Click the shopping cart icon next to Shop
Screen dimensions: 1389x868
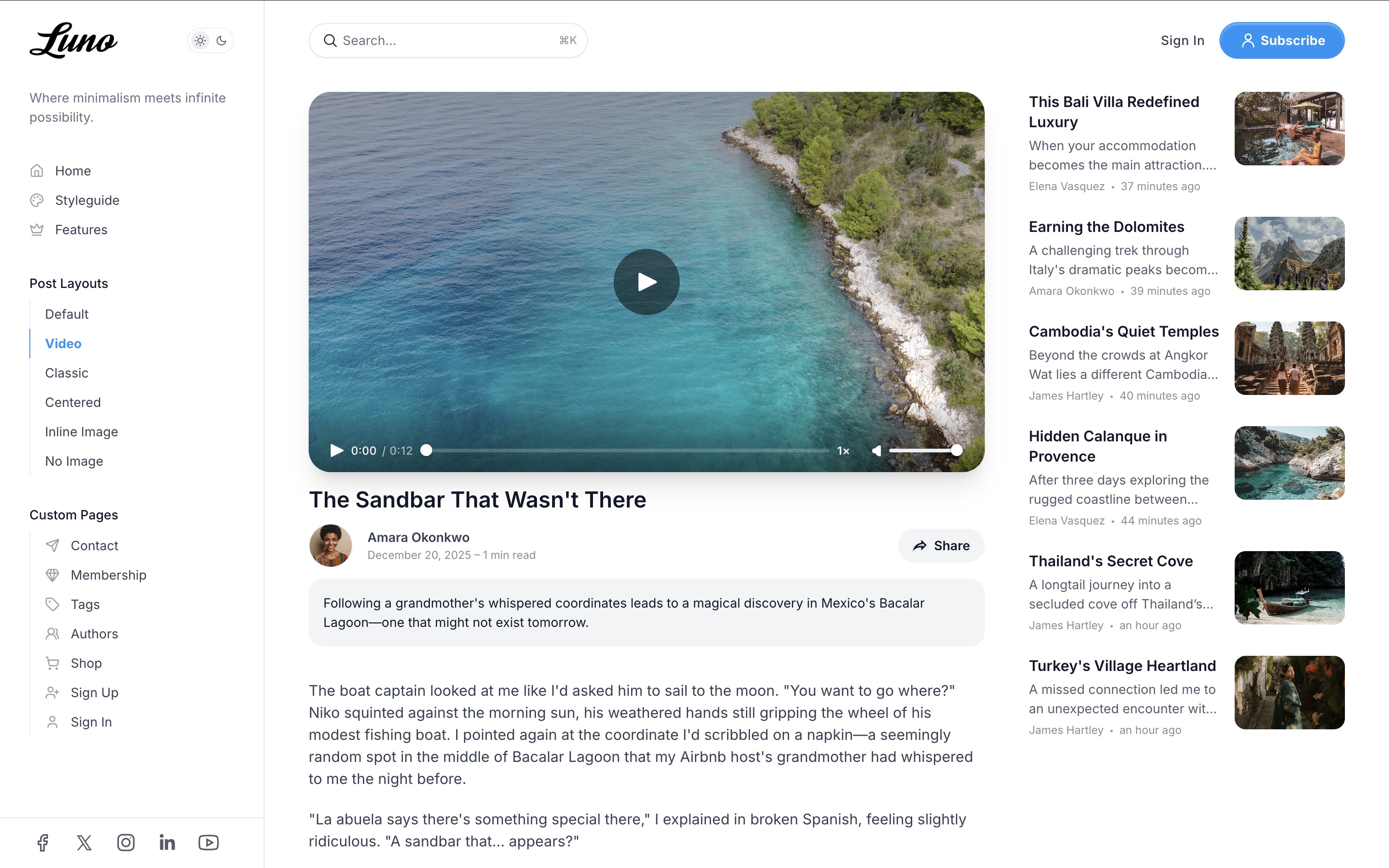(x=52, y=663)
